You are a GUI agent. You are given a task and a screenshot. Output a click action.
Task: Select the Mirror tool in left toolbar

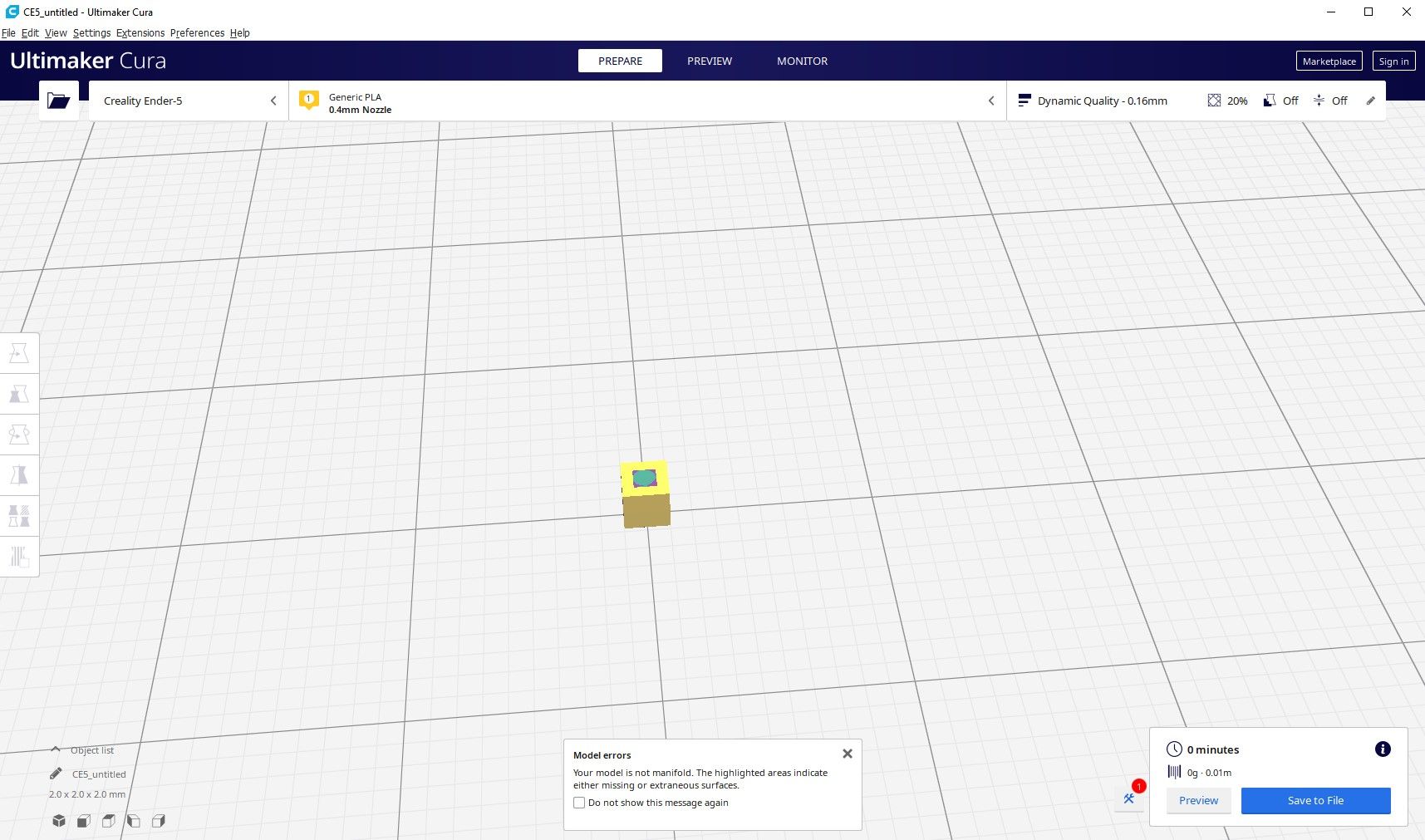(19, 475)
